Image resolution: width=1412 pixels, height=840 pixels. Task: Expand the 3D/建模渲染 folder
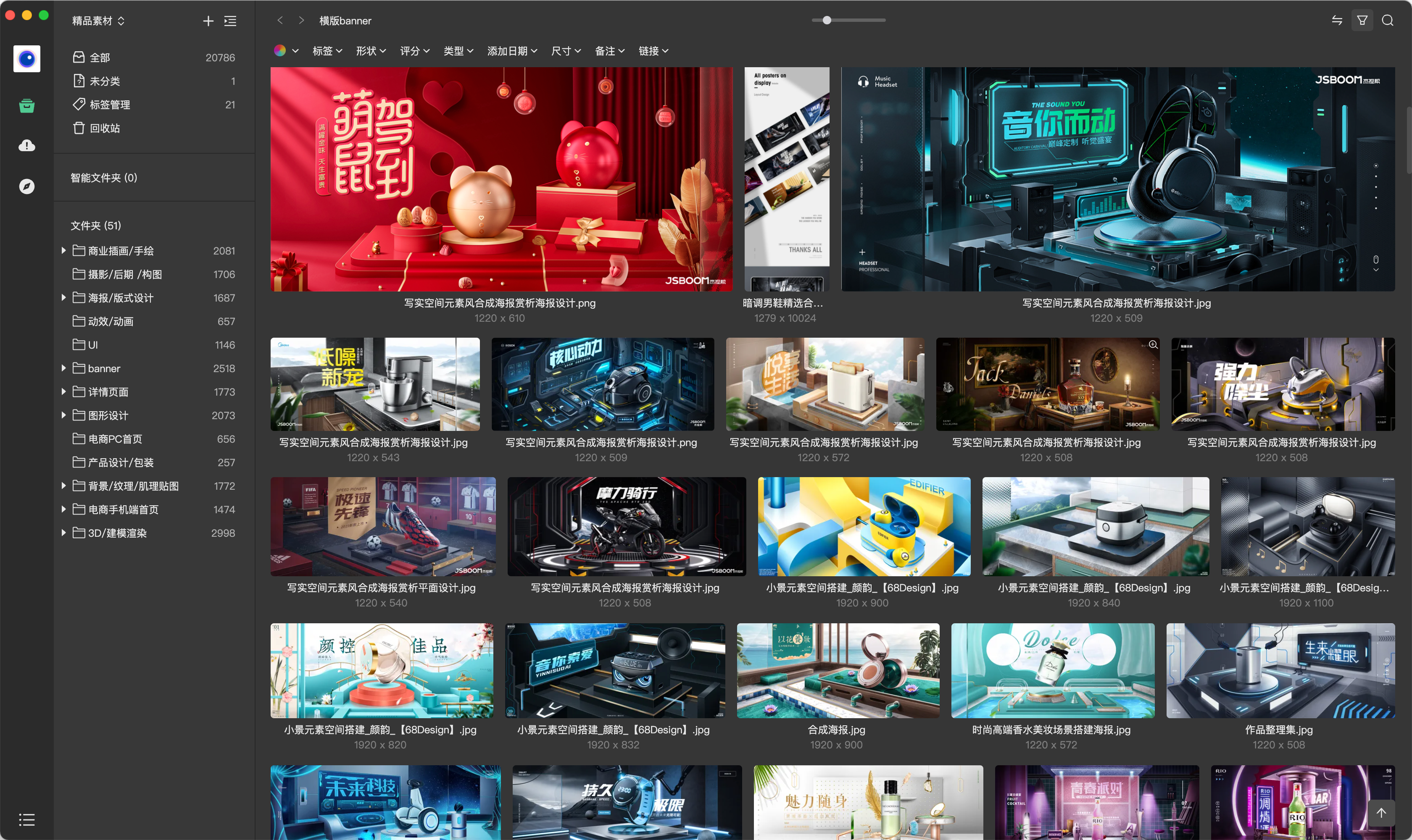(x=63, y=533)
